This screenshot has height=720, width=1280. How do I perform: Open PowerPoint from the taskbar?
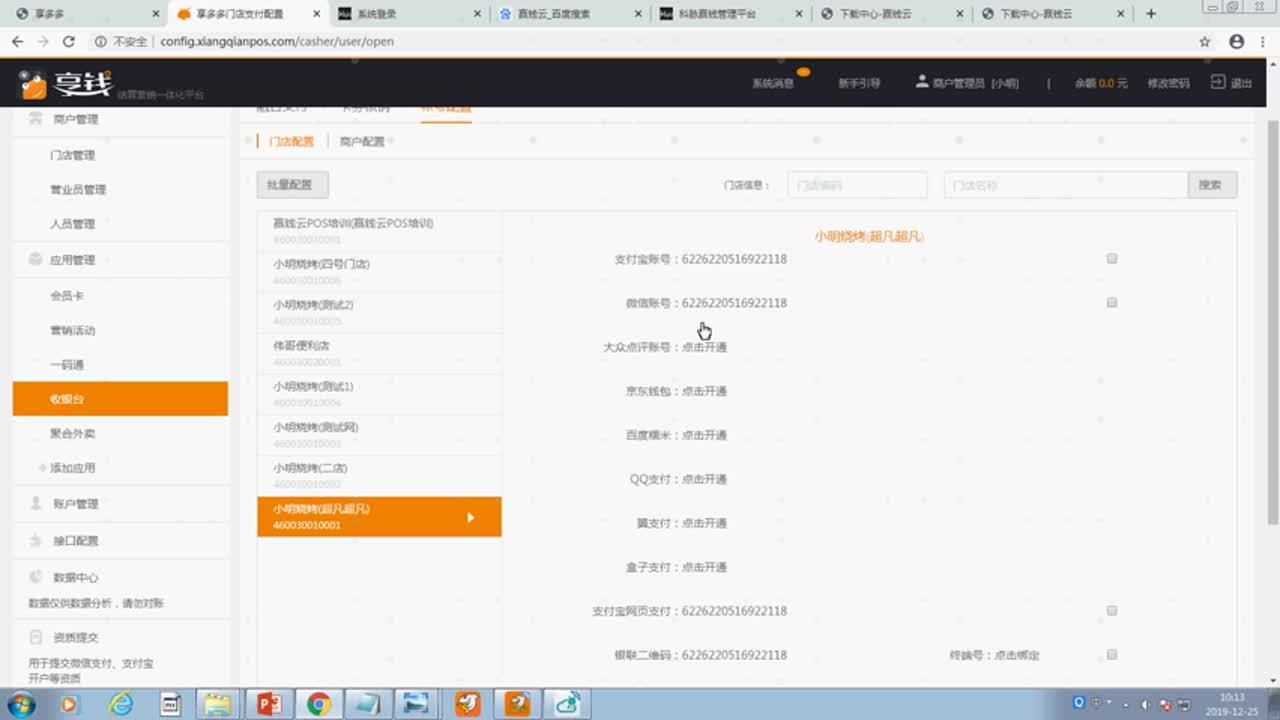click(x=268, y=704)
